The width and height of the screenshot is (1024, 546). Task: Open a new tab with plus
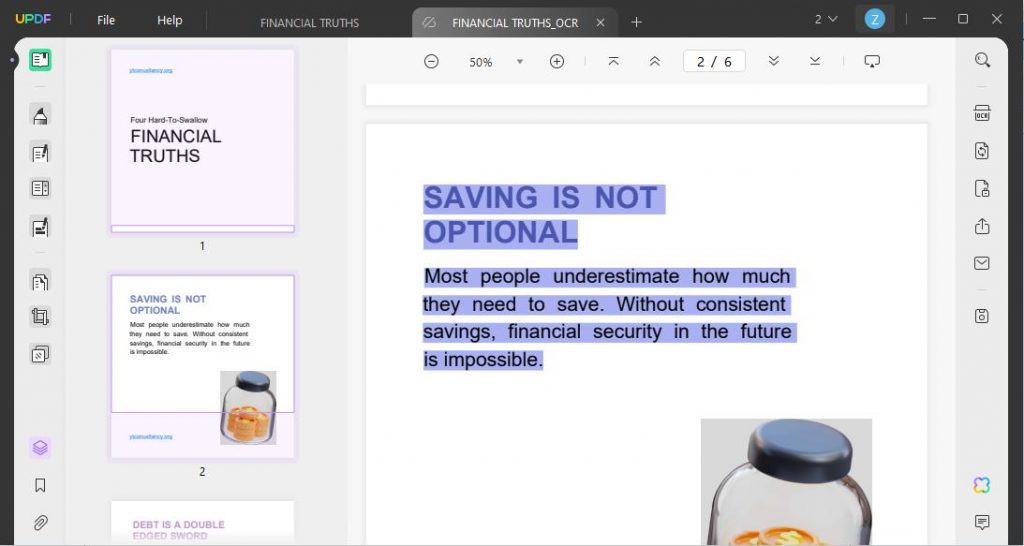click(x=636, y=22)
